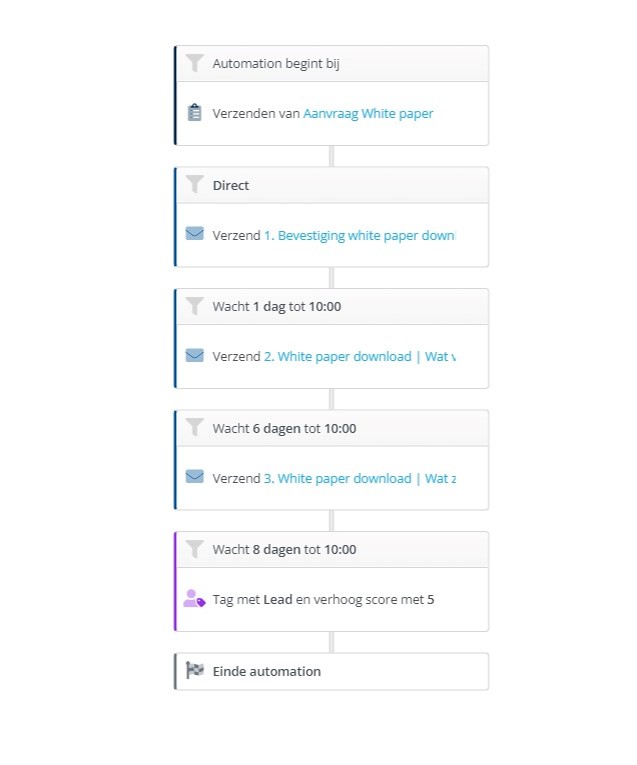Open the Aanvraag White paper form link
637x765 pixels.
368,114
